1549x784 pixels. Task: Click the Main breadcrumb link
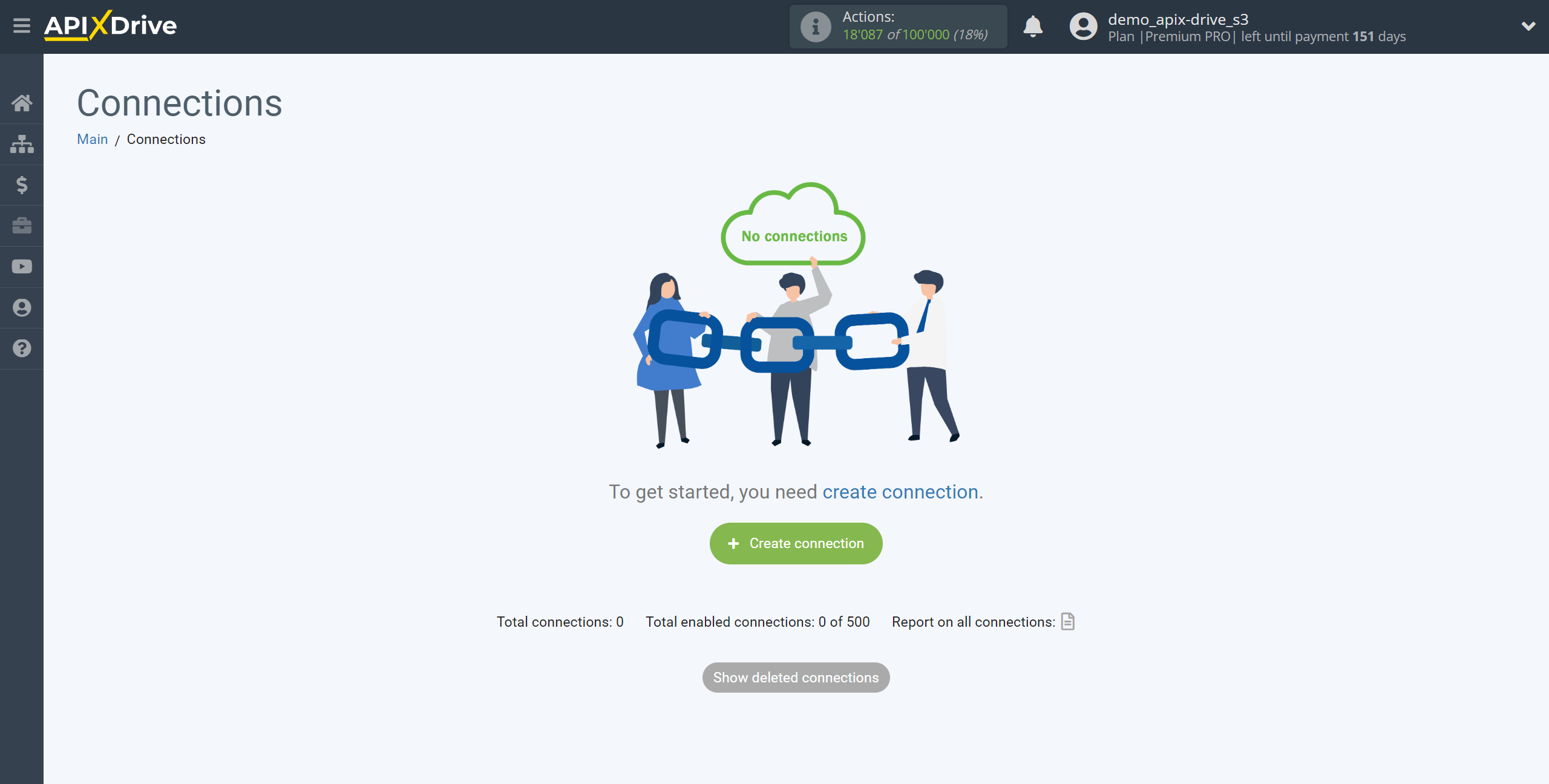coord(92,139)
